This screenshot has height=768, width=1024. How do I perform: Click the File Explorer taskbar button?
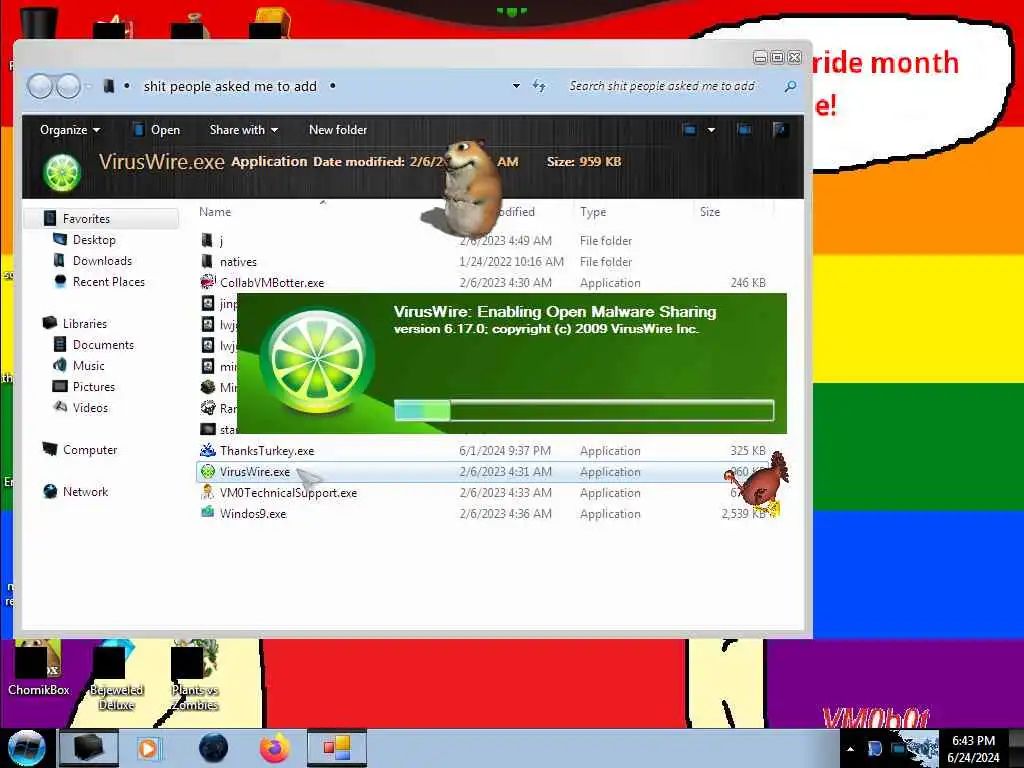pos(89,748)
